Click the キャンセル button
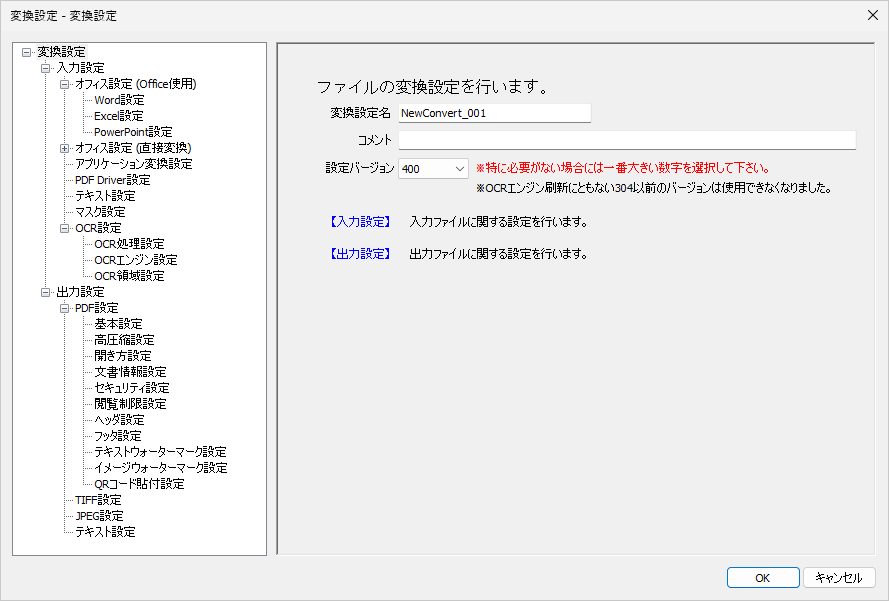 point(840,577)
